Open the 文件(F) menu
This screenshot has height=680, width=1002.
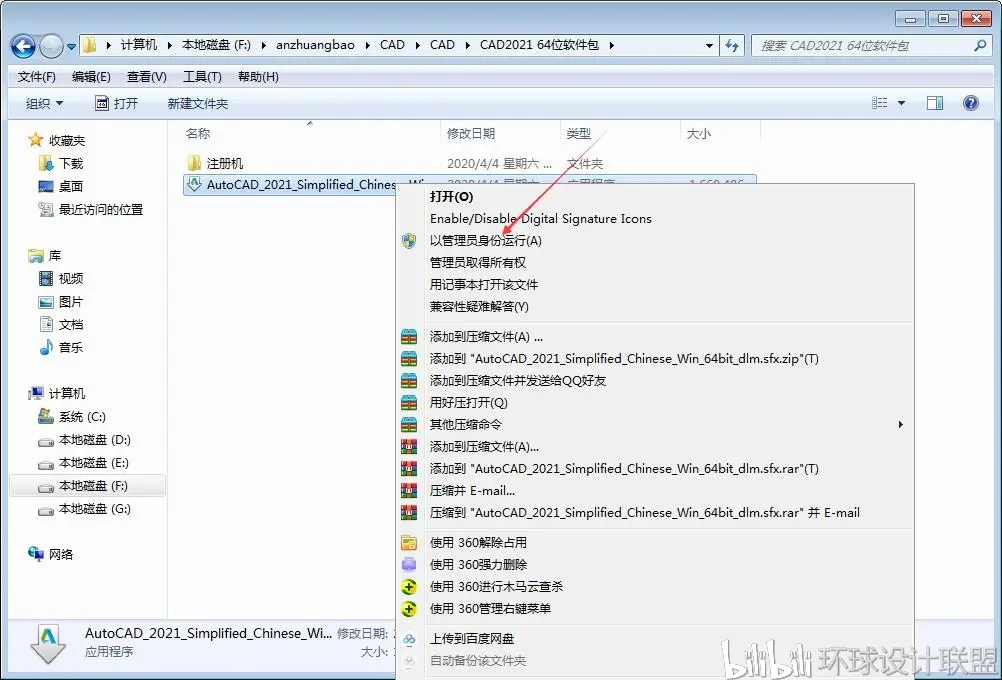click(x=36, y=77)
